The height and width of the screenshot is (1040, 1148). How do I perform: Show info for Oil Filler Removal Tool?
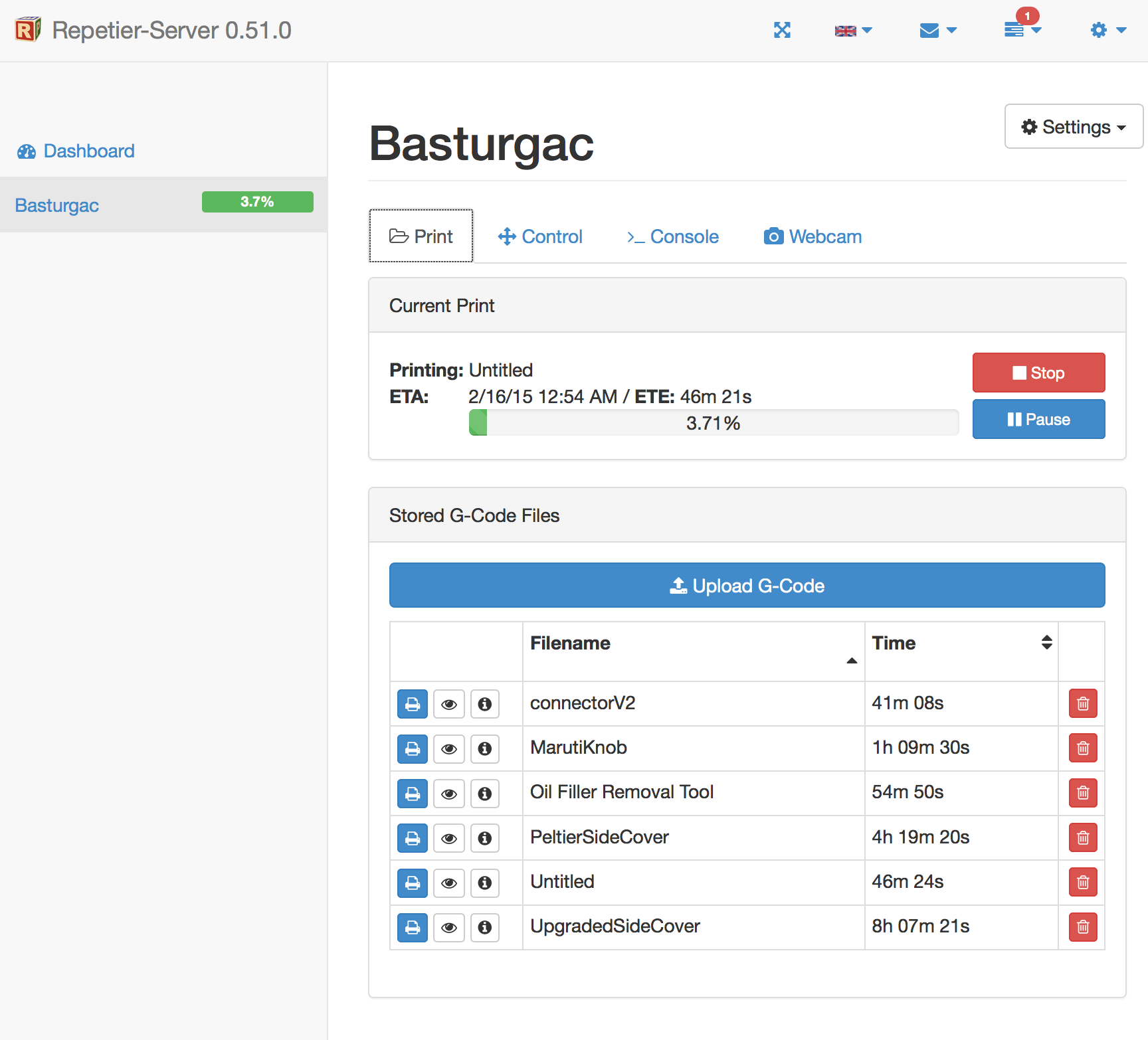coord(485,794)
